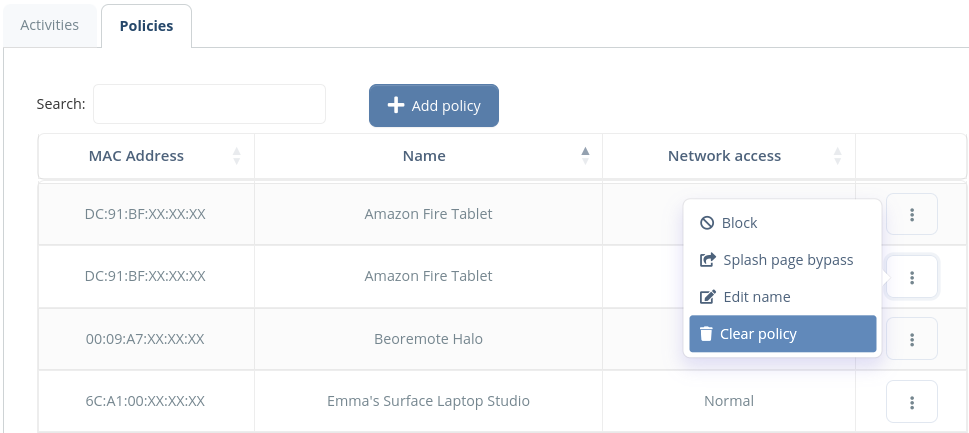This screenshot has height=433, width=969.
Task: Click the kebab icon next to open menu
Action: (x=912, y=277)
